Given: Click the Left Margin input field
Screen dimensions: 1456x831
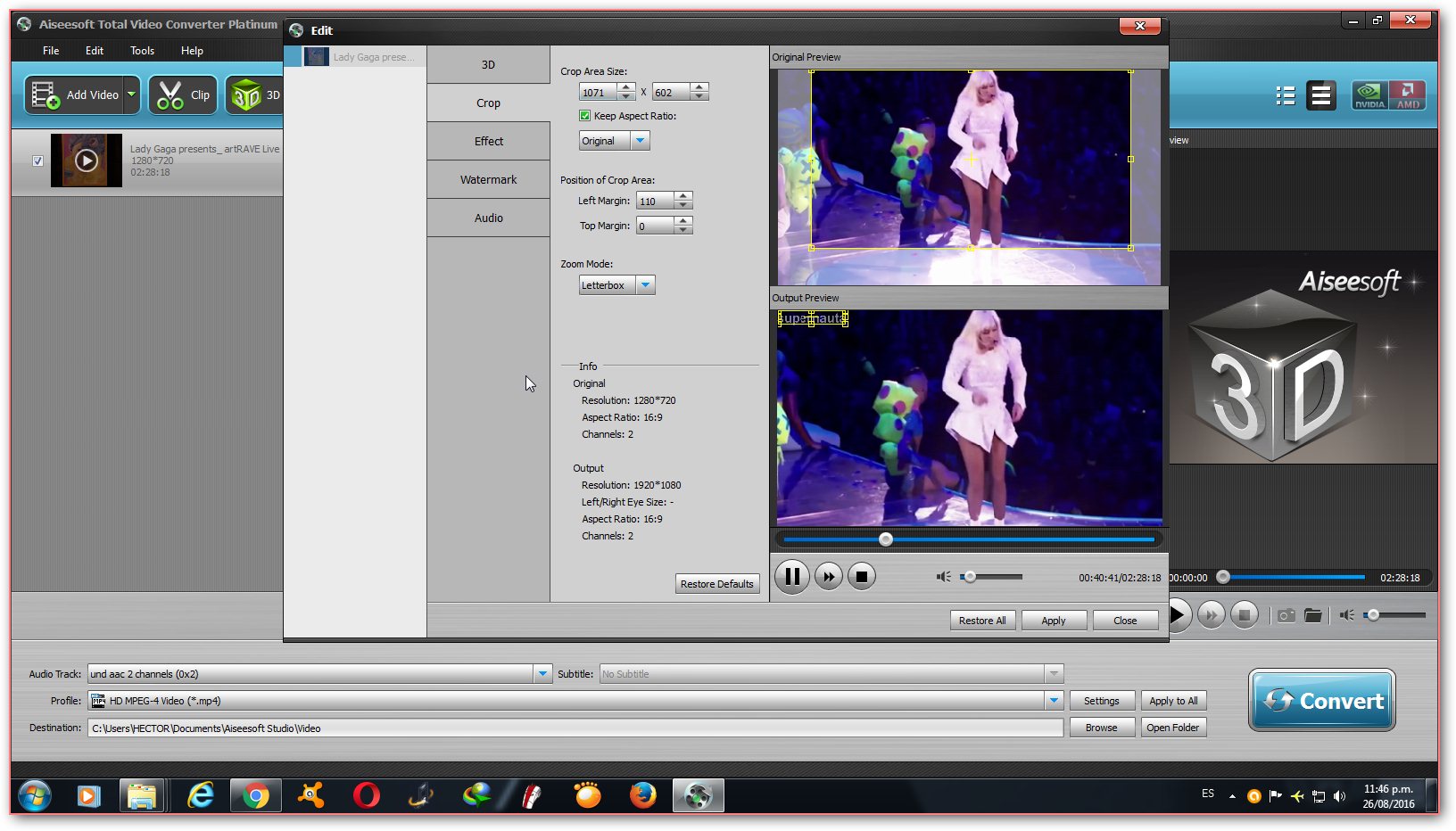Looking at the screenshot, I should coord(655,201).
